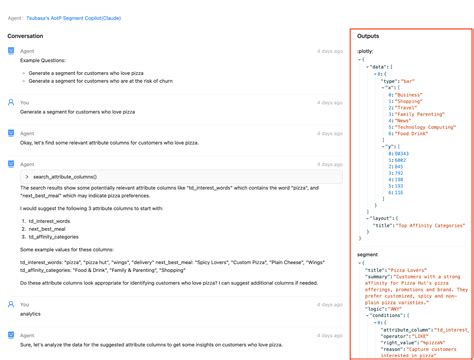
Task: Select the churn risk example question
Action: pyautogui.click(x=101, y=81)
